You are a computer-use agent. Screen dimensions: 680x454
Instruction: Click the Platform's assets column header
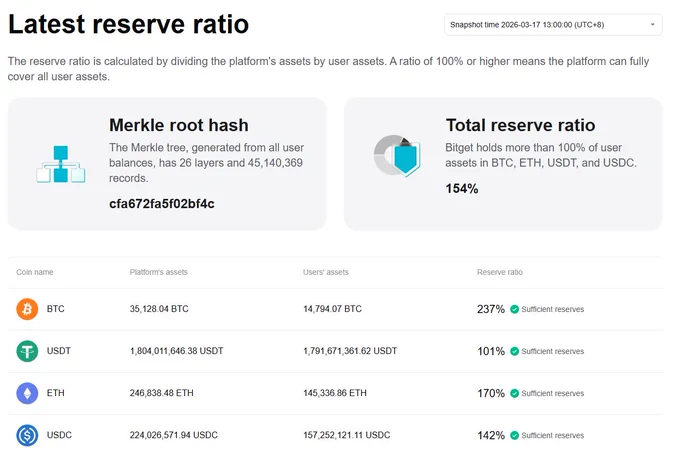pyautogui.click(x=159, y=272)
